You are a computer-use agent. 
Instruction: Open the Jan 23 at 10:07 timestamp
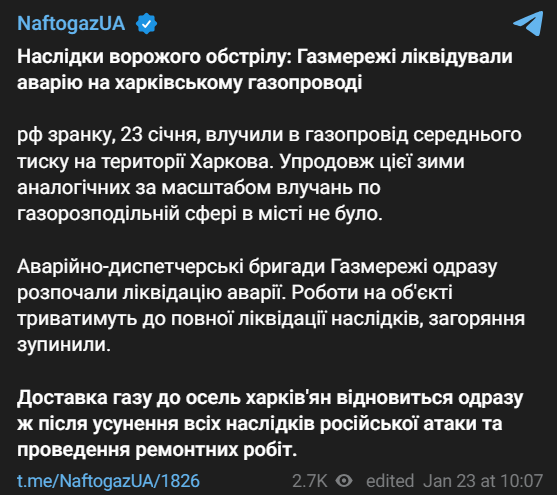[483, 481]
